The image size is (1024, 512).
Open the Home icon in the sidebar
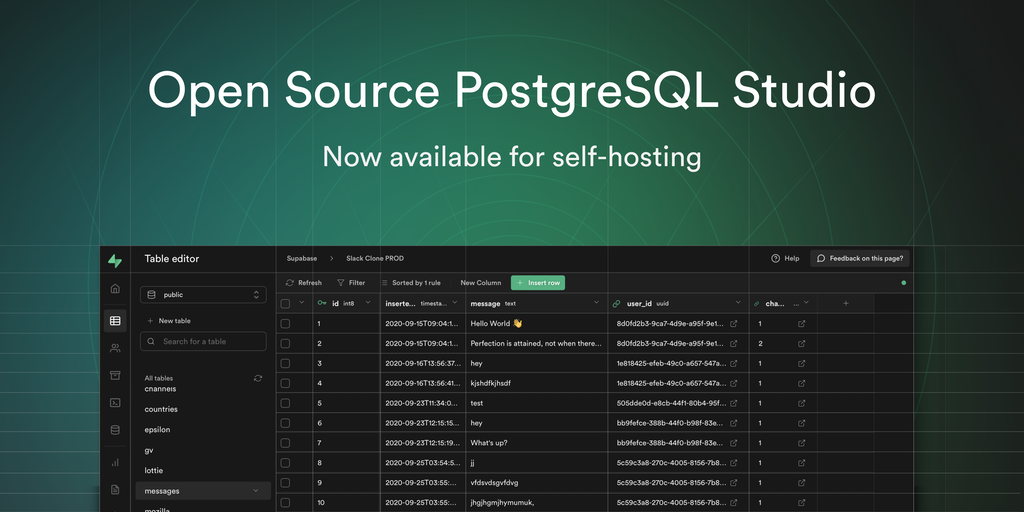(x=115, y=289)
